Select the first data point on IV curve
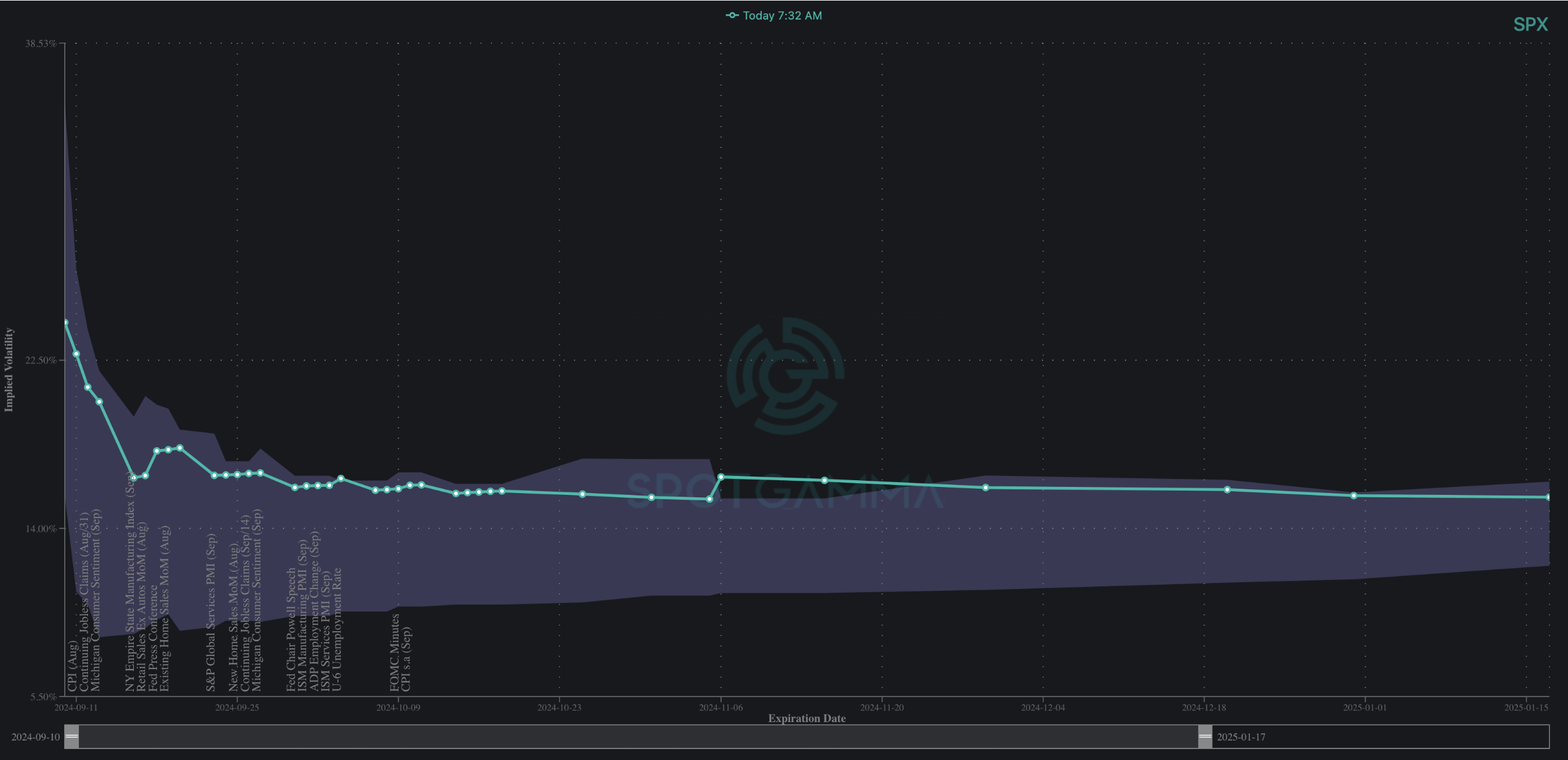 [x=65, y=322]
